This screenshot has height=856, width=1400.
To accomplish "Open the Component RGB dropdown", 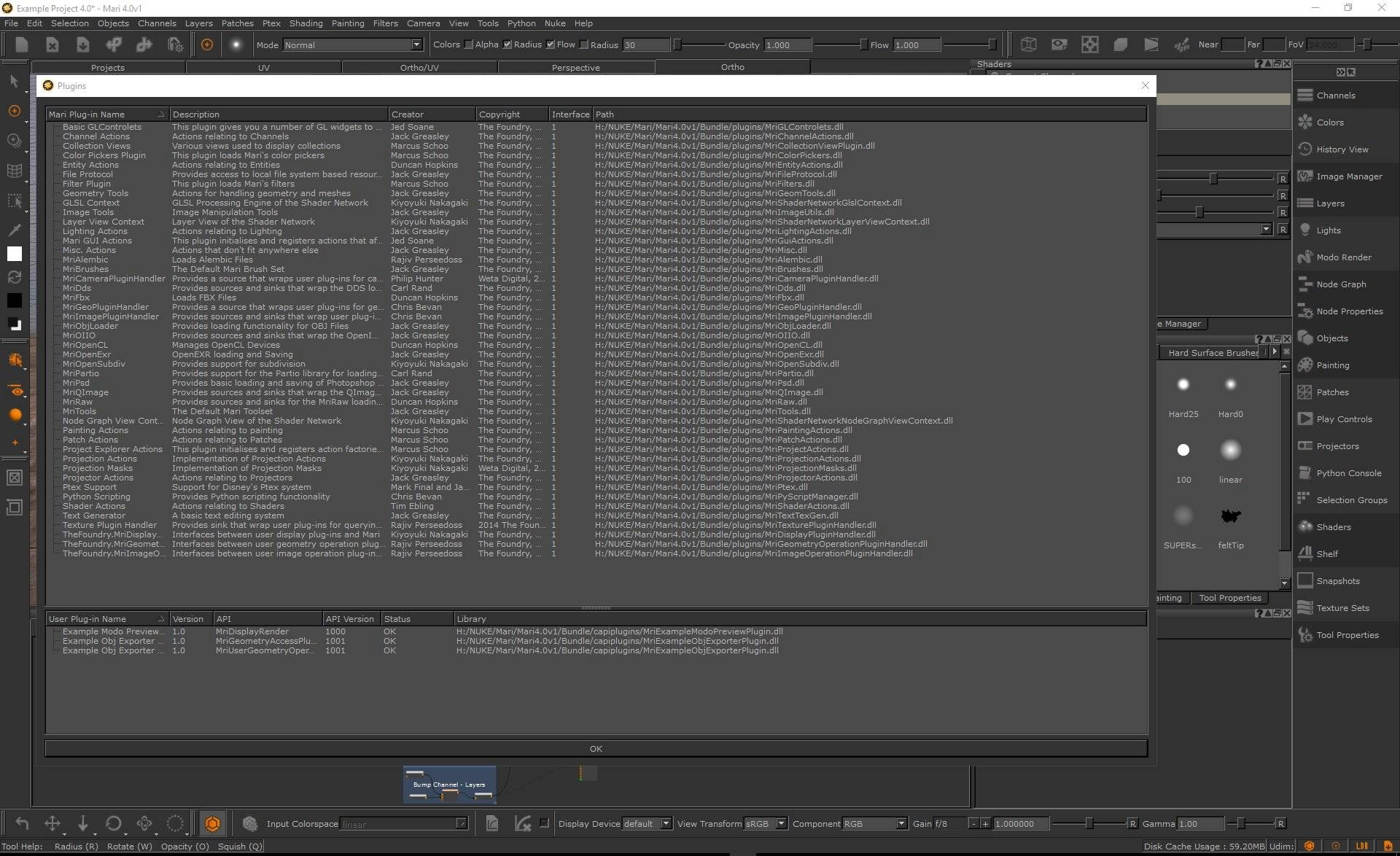I will click(x=874, y=823).
